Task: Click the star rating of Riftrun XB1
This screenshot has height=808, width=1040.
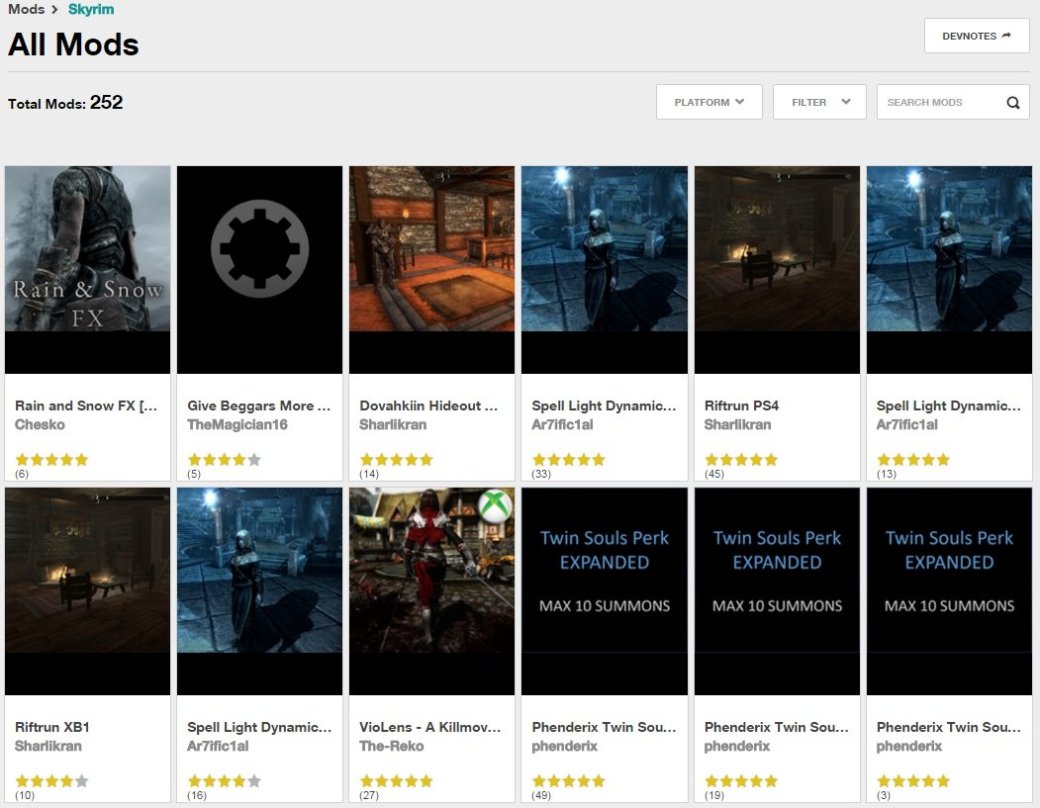Action: tap(52, 781)
